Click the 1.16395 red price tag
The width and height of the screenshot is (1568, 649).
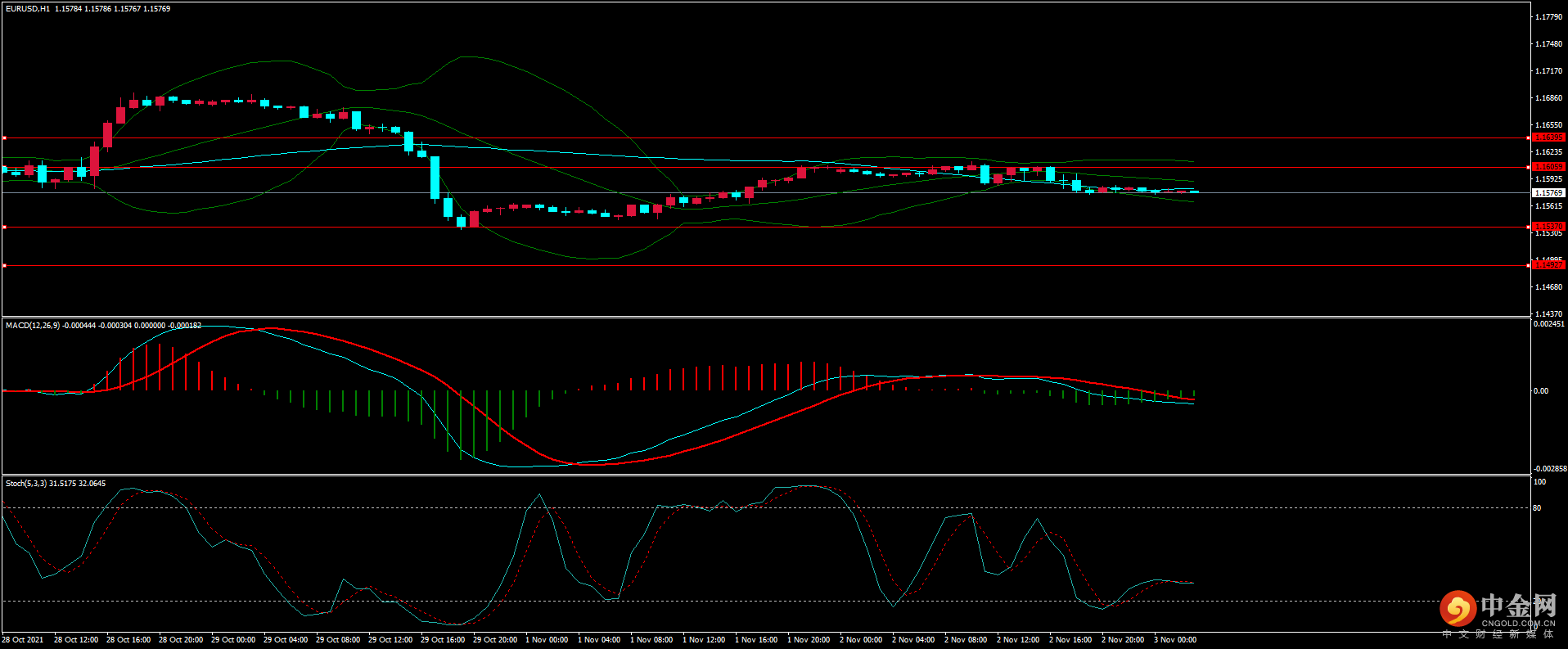coord(1548,137)
